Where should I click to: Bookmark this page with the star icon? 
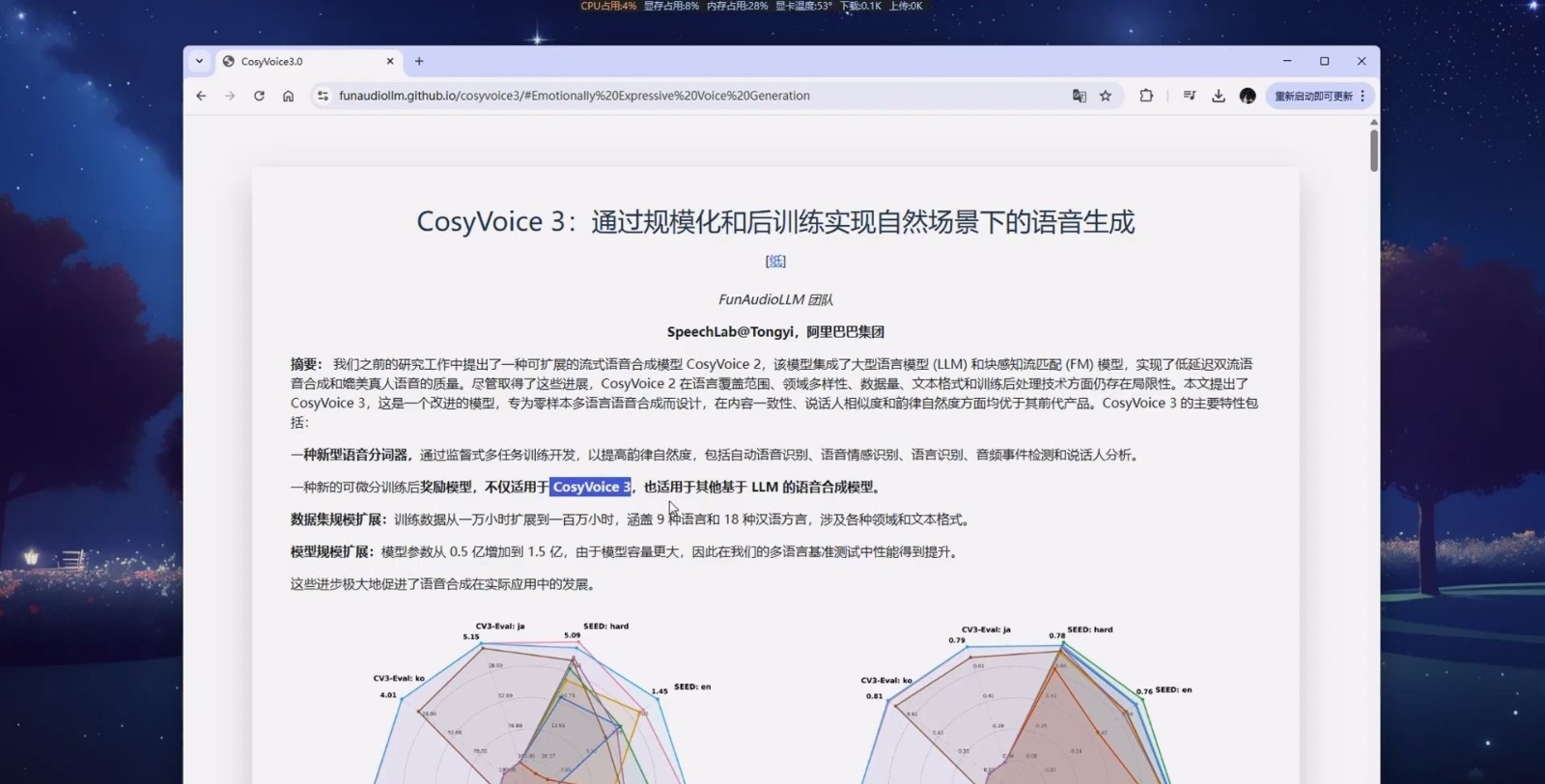(1106, 96)
